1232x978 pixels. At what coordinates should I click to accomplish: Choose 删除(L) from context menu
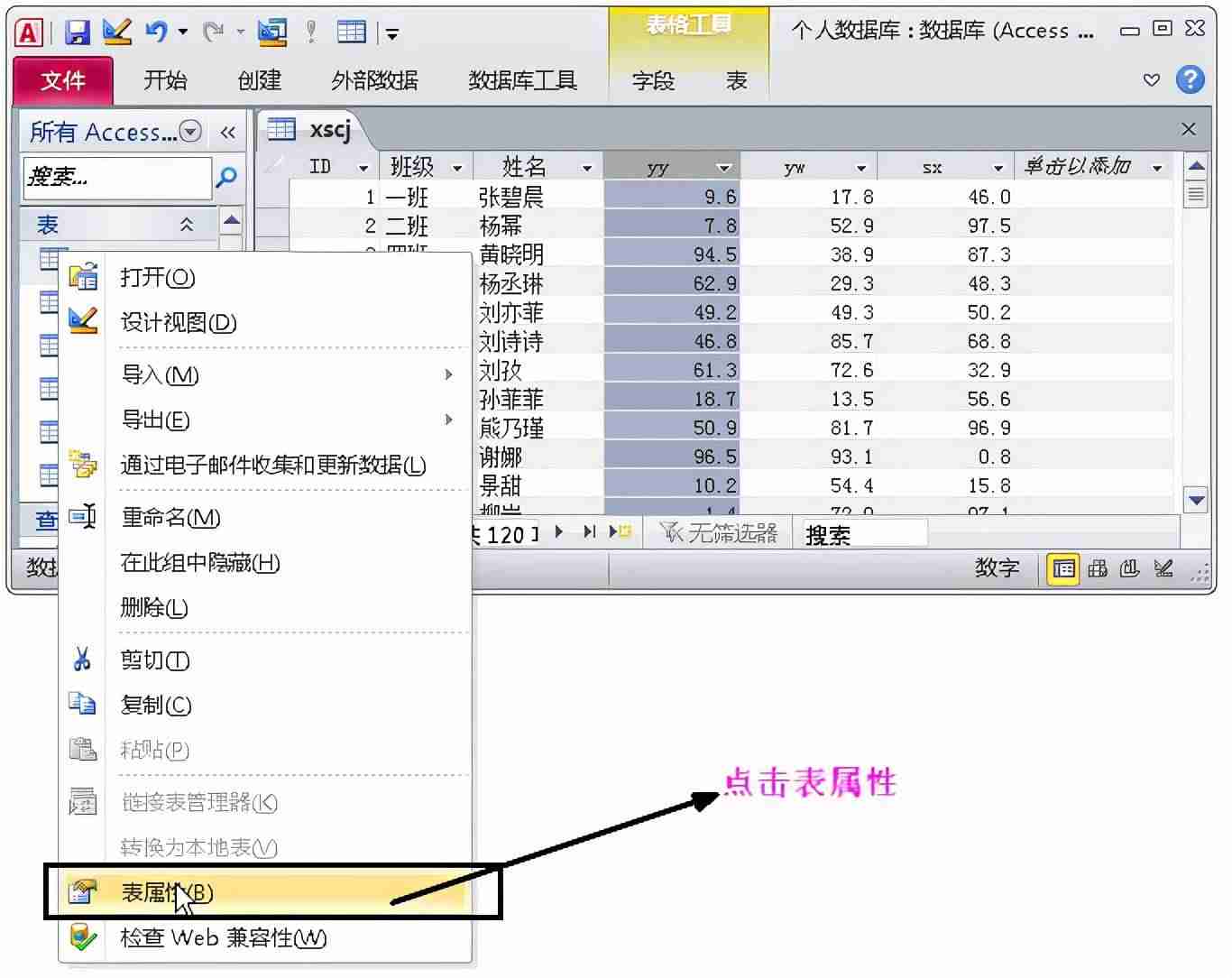click(265, 607)
